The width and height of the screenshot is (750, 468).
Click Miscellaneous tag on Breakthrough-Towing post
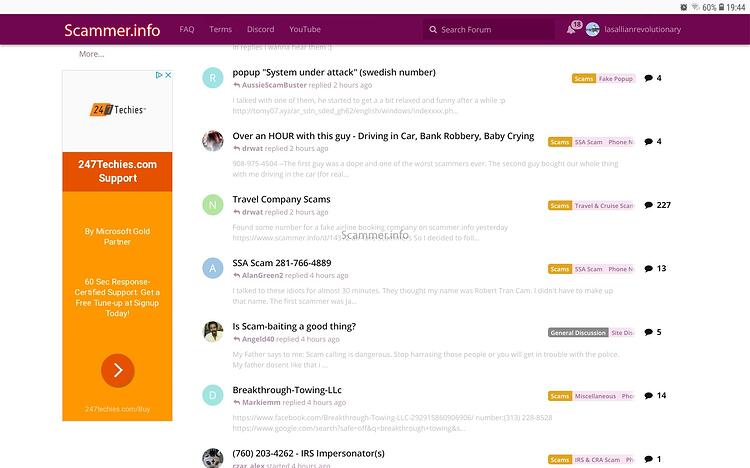pos(595,396)
